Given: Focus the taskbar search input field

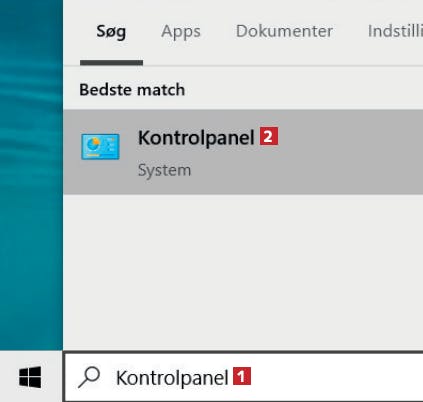Looking at the screenshot, I should click(243, 377).
